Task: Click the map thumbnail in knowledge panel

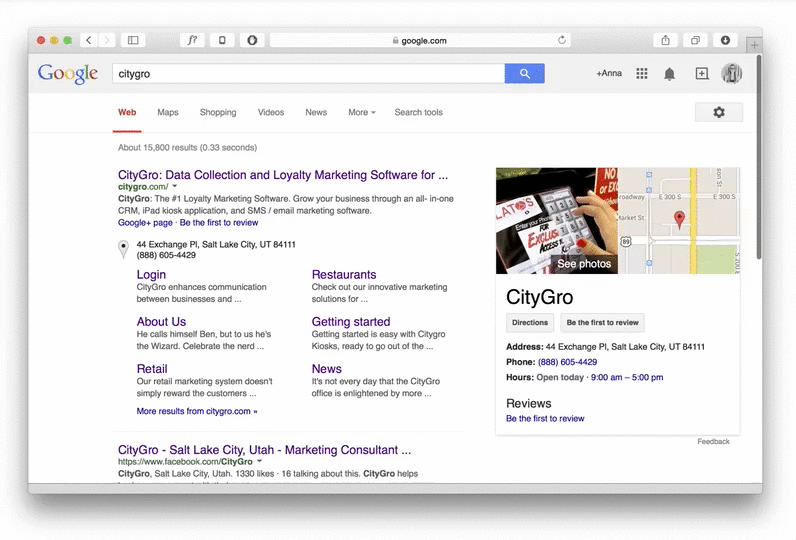Action: 679,221
